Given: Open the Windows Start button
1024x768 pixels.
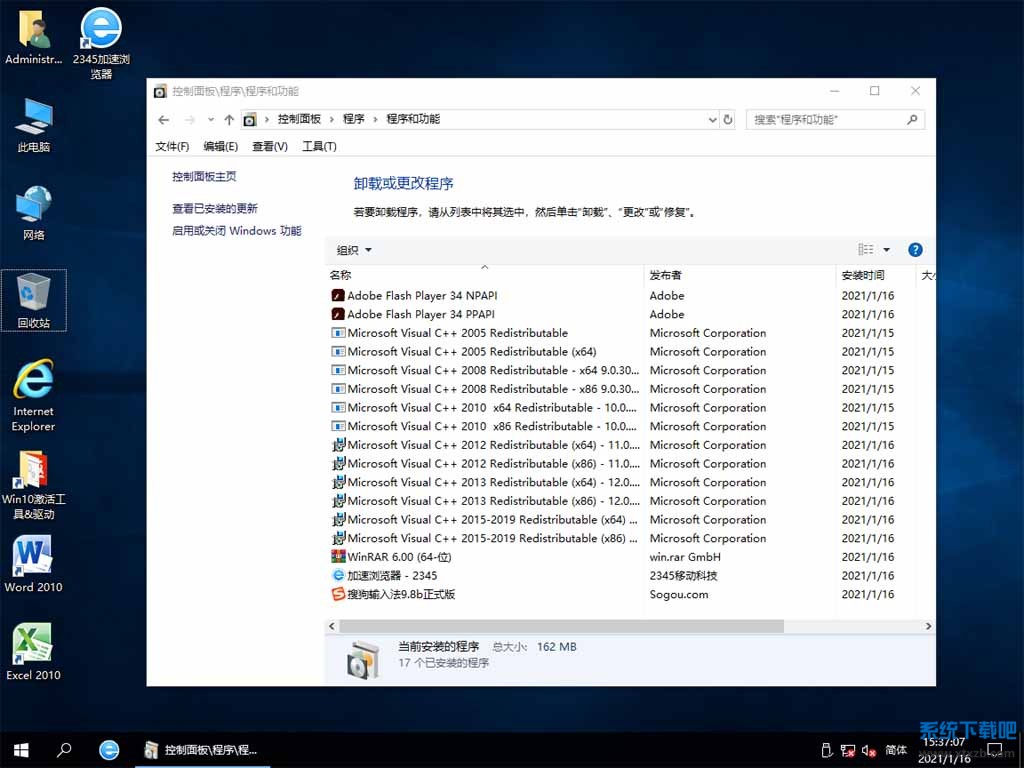Looking at the screenshot, I should tap(20, 749).
